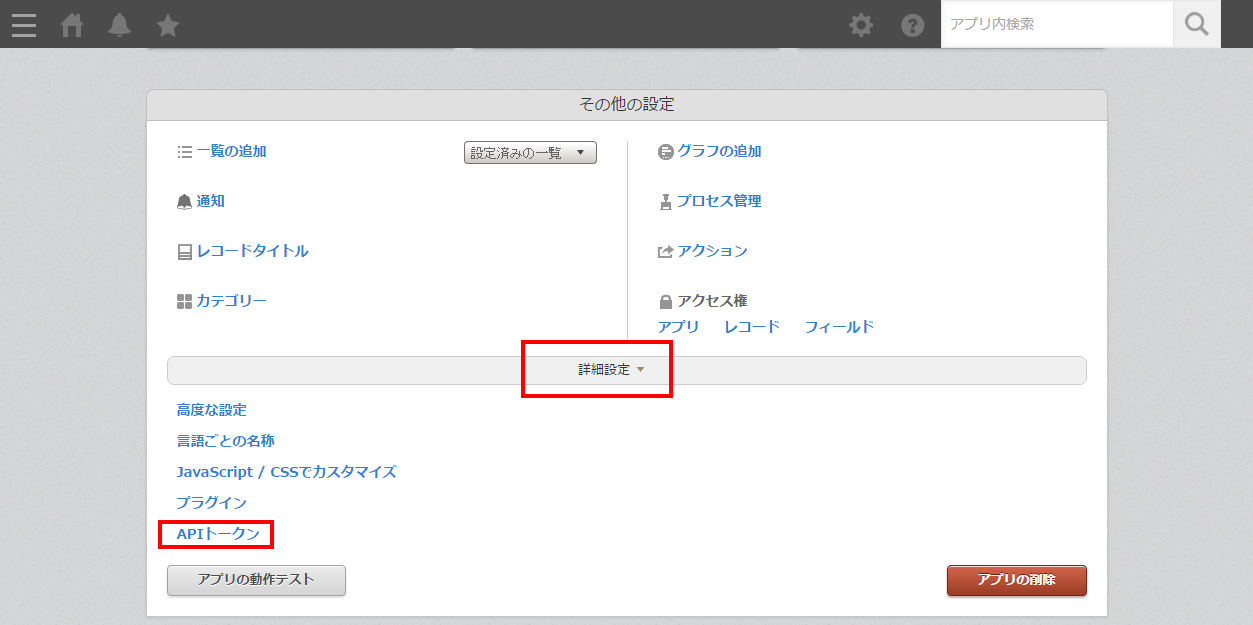Select the グラフの追加 link

pyautogui.click(x=719, y=151)
